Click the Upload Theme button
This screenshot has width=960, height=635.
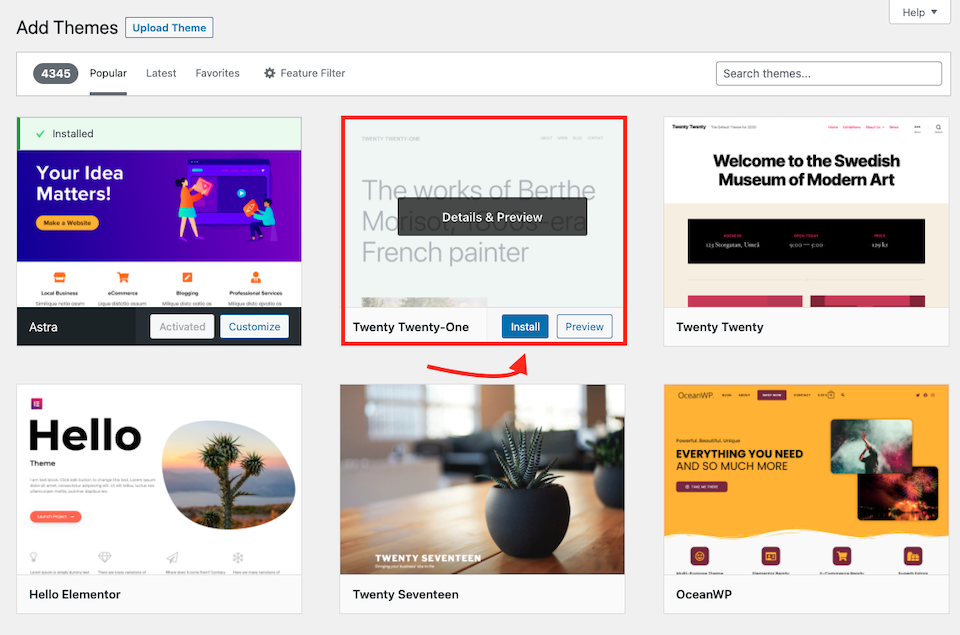(169, 28)
